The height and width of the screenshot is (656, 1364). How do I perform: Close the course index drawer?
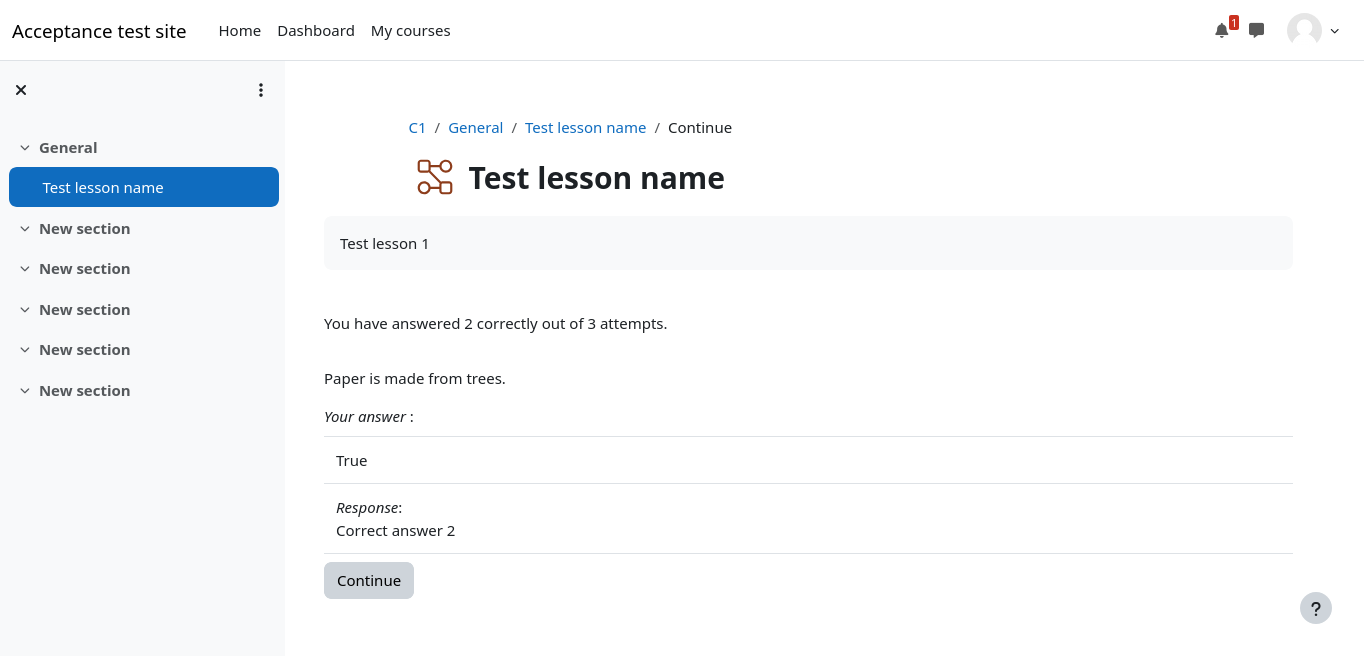(x=21, y=90)
